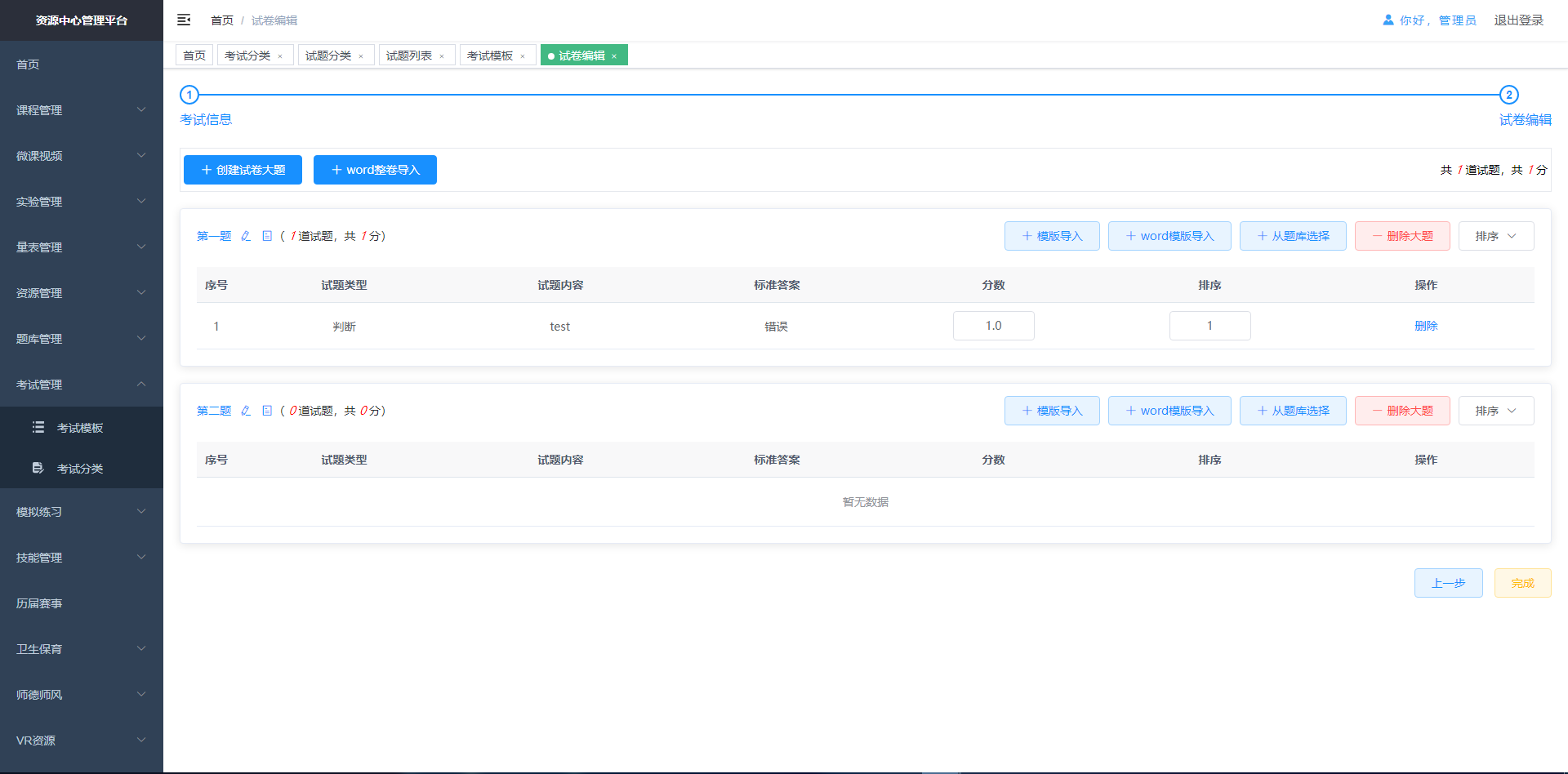Expand the 实验管理 menu
This screenshot has width=1568, height=774.
[82, 202]
